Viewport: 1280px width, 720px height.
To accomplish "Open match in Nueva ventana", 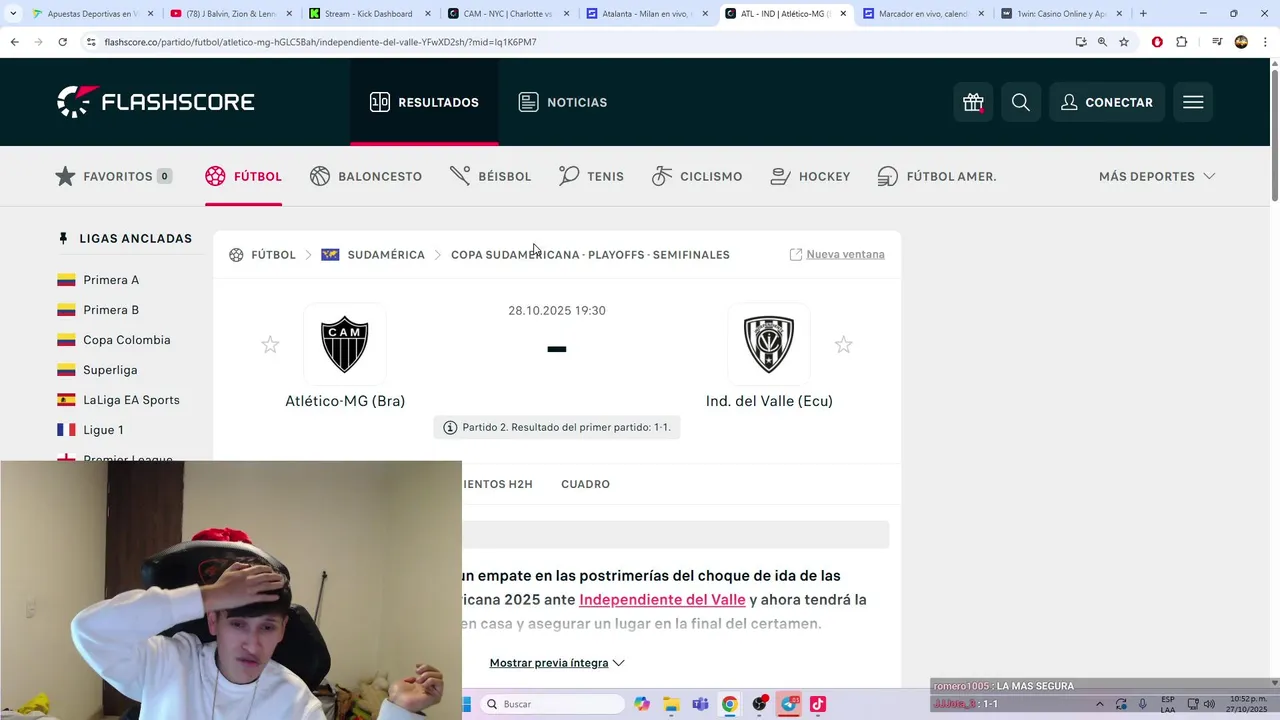I will 837,254.
